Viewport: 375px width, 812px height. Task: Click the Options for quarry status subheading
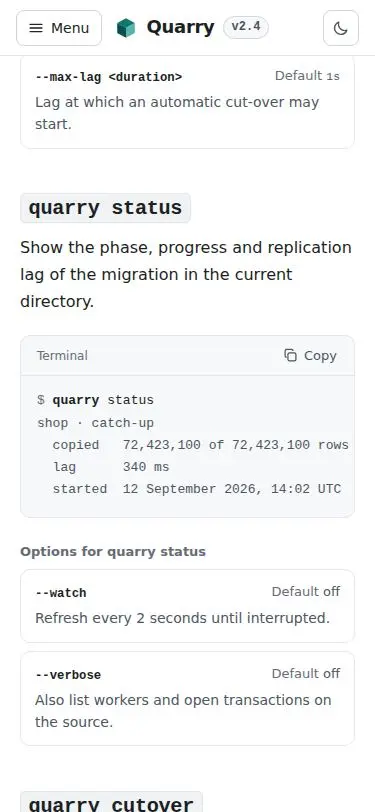[113, 552]
